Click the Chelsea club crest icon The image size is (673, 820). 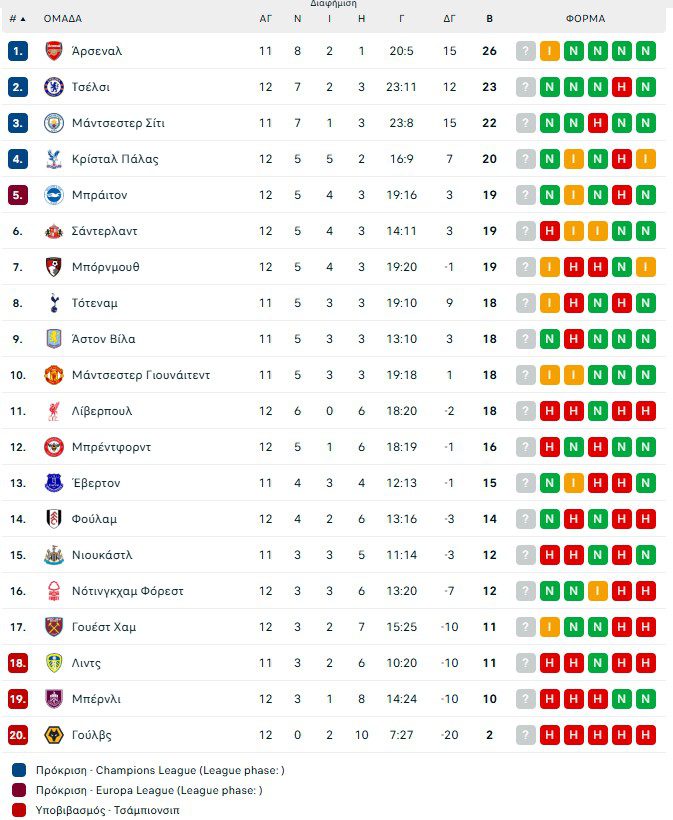click(x=54, y=87)
